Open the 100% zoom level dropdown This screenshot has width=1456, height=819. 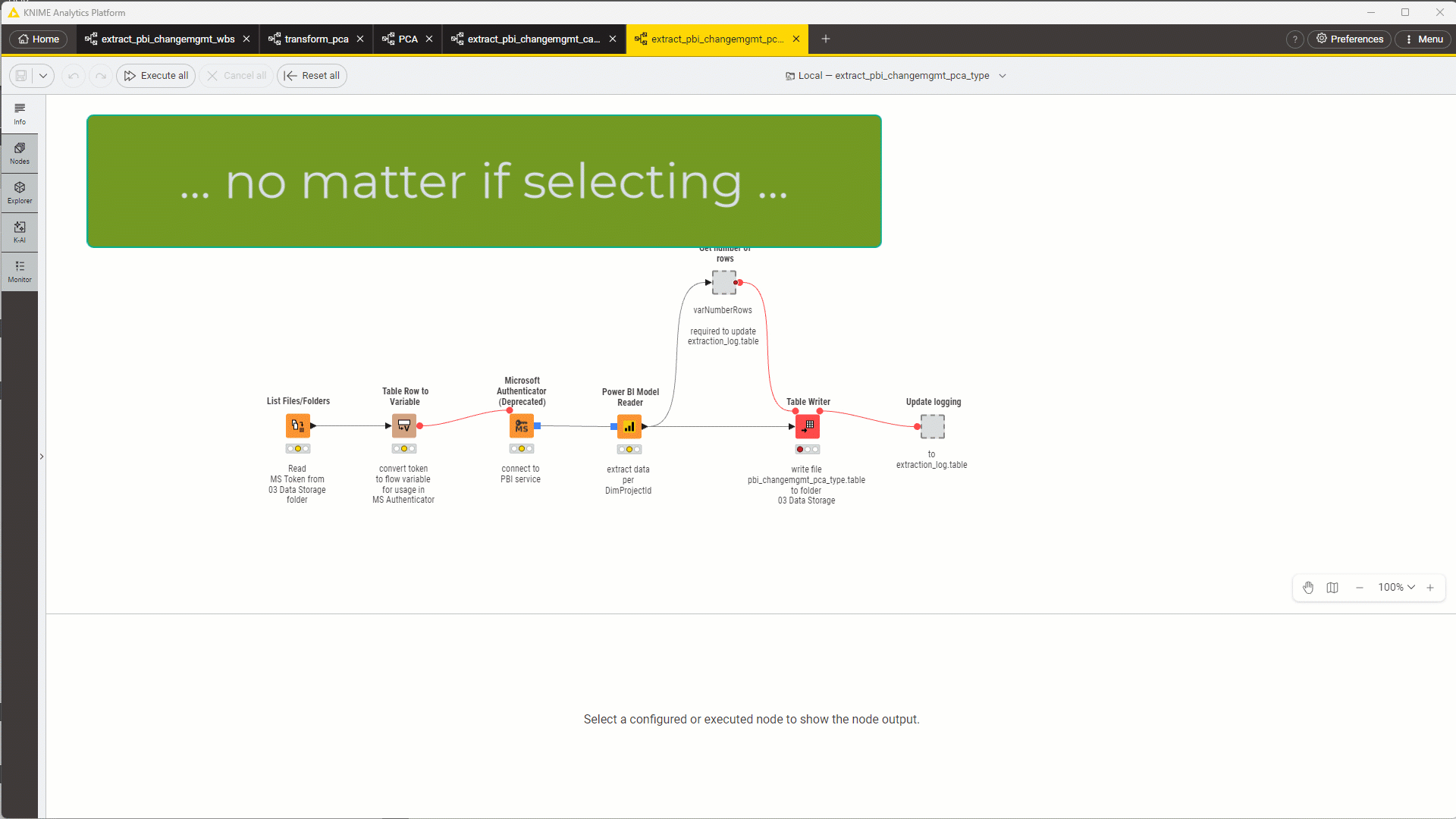click(1396, 588)
